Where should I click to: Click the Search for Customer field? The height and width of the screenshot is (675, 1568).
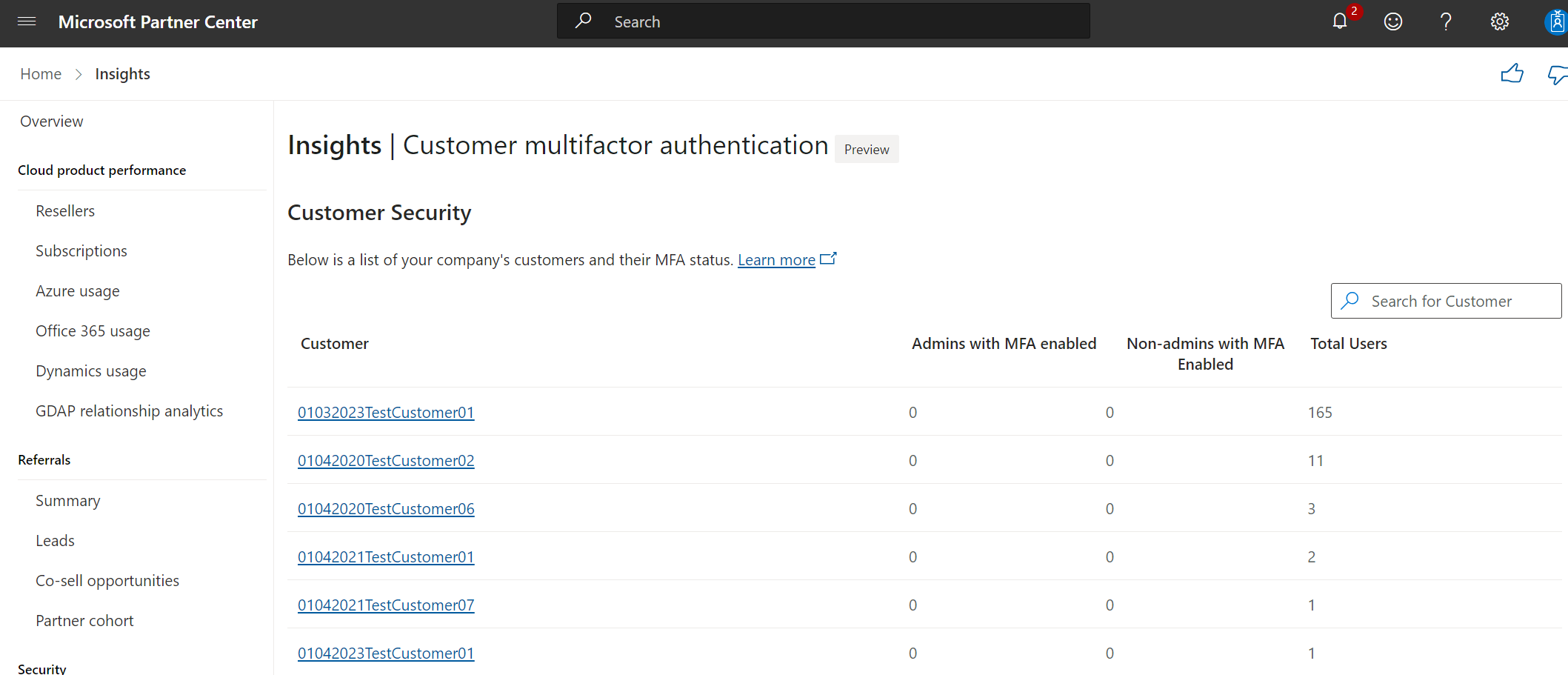[1446, 301]
